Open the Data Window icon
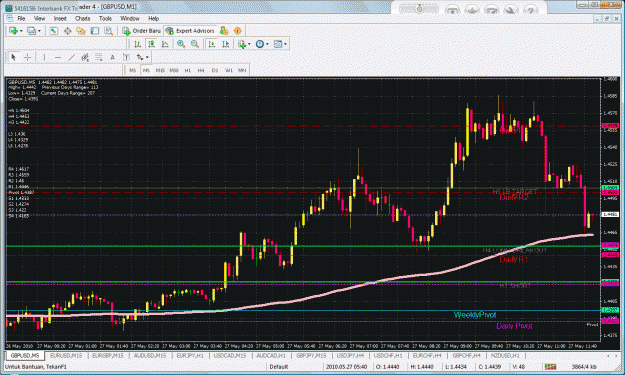 tap(67, 31)
